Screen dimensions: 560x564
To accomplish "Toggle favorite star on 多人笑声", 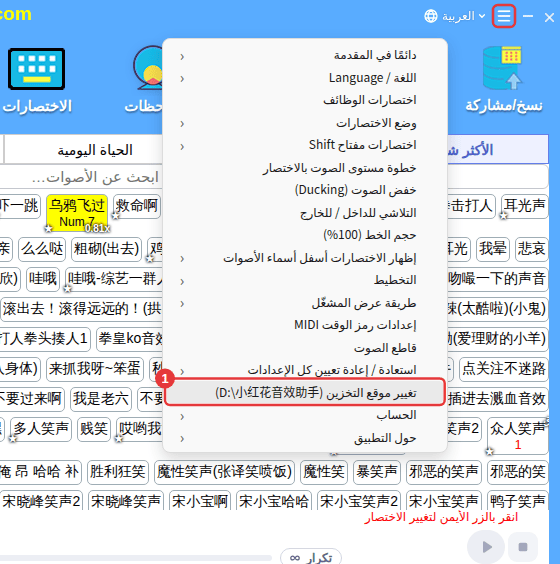I will click(13, 438).
